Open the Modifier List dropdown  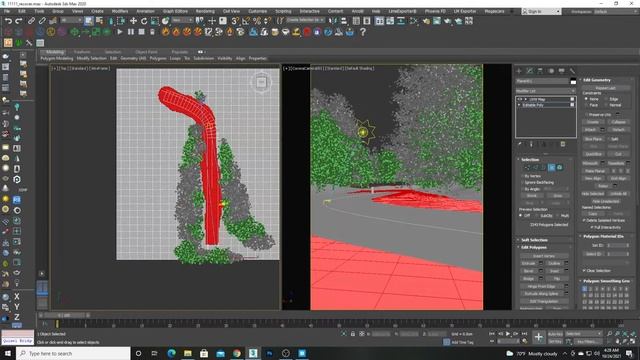tap(545, 91)
